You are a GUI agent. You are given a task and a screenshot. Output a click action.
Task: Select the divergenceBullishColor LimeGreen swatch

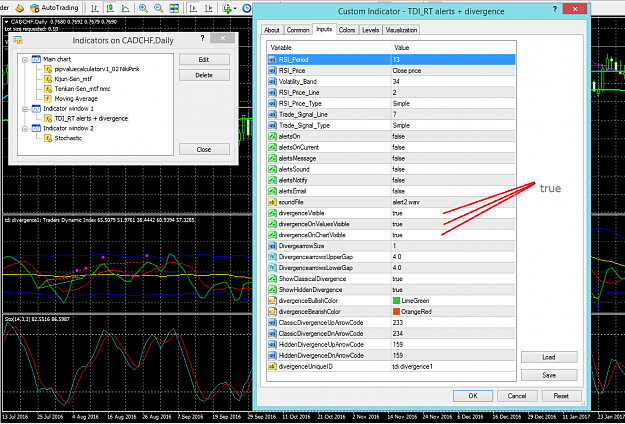(x=396, y=301)
